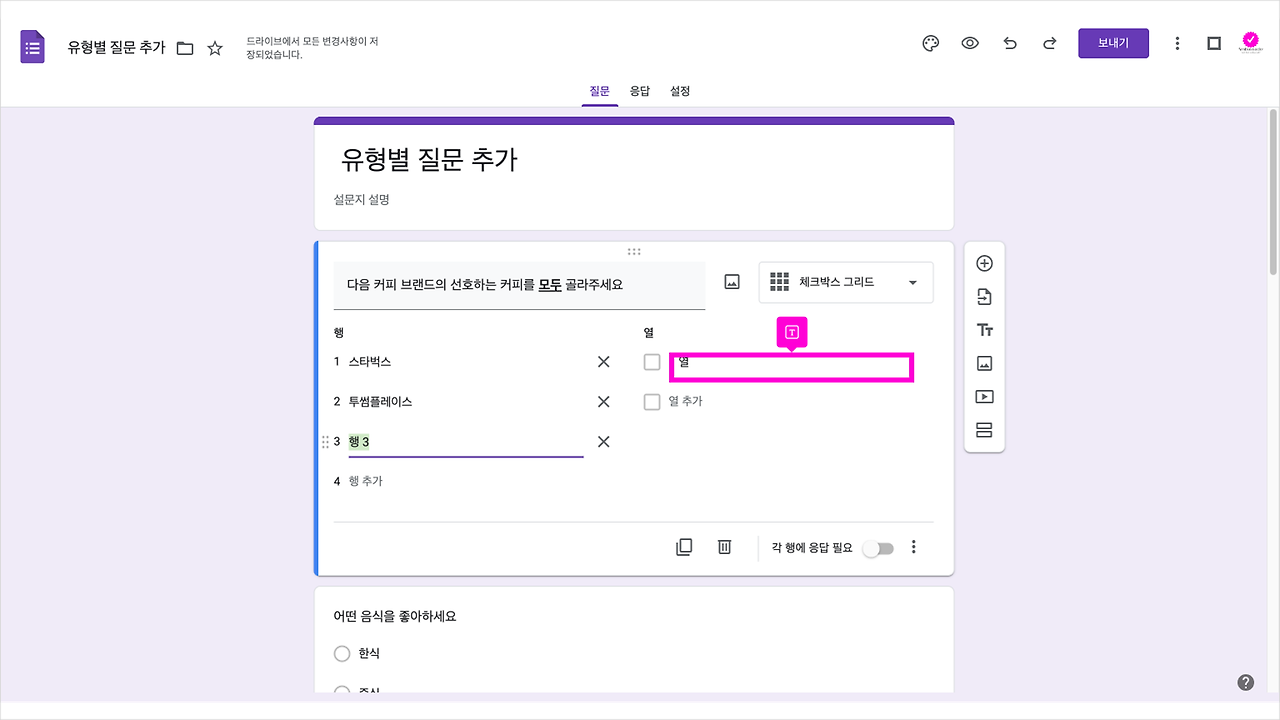Screen dimensions: 1280x720
Task: Select the 한식 radio button
Action: (x=341, y=653)
